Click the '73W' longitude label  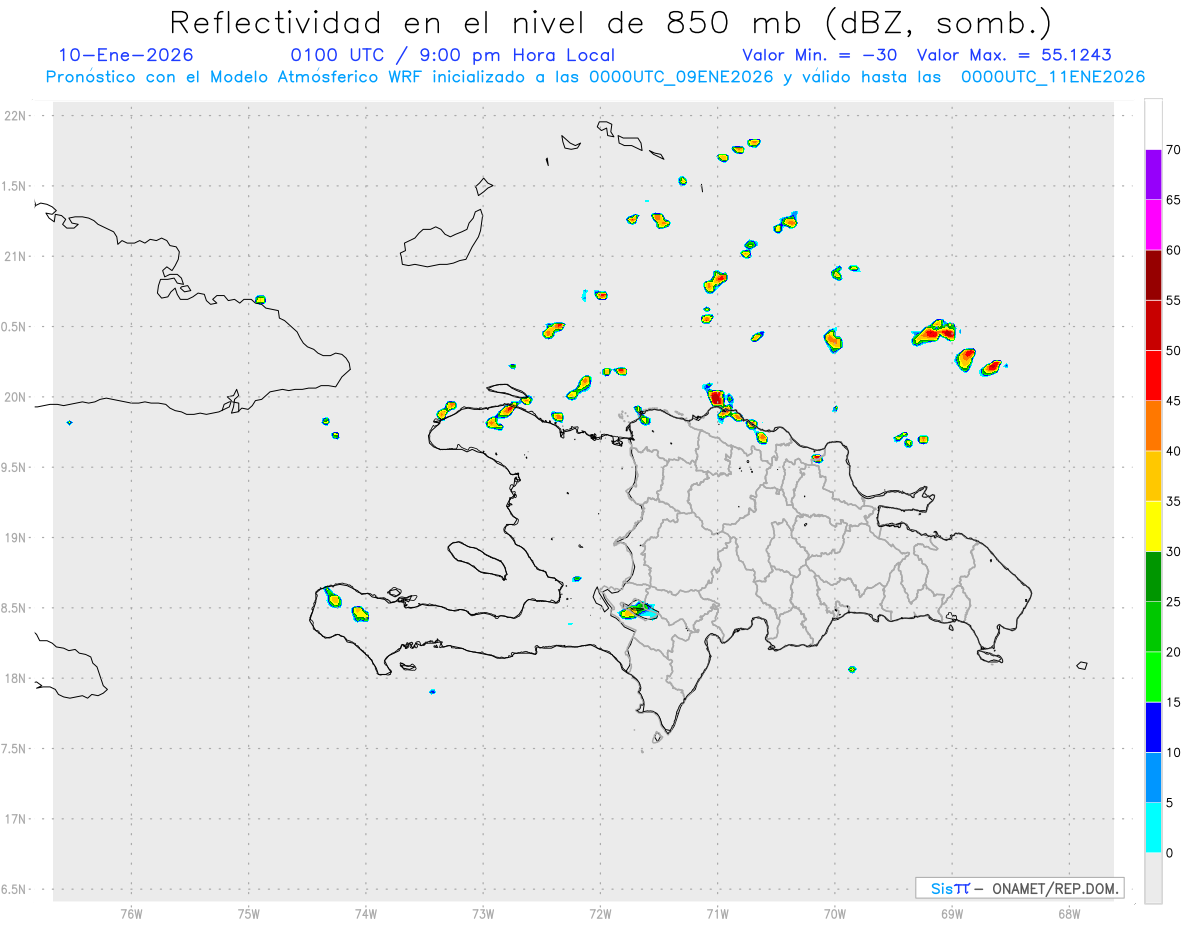click(483, 913)
